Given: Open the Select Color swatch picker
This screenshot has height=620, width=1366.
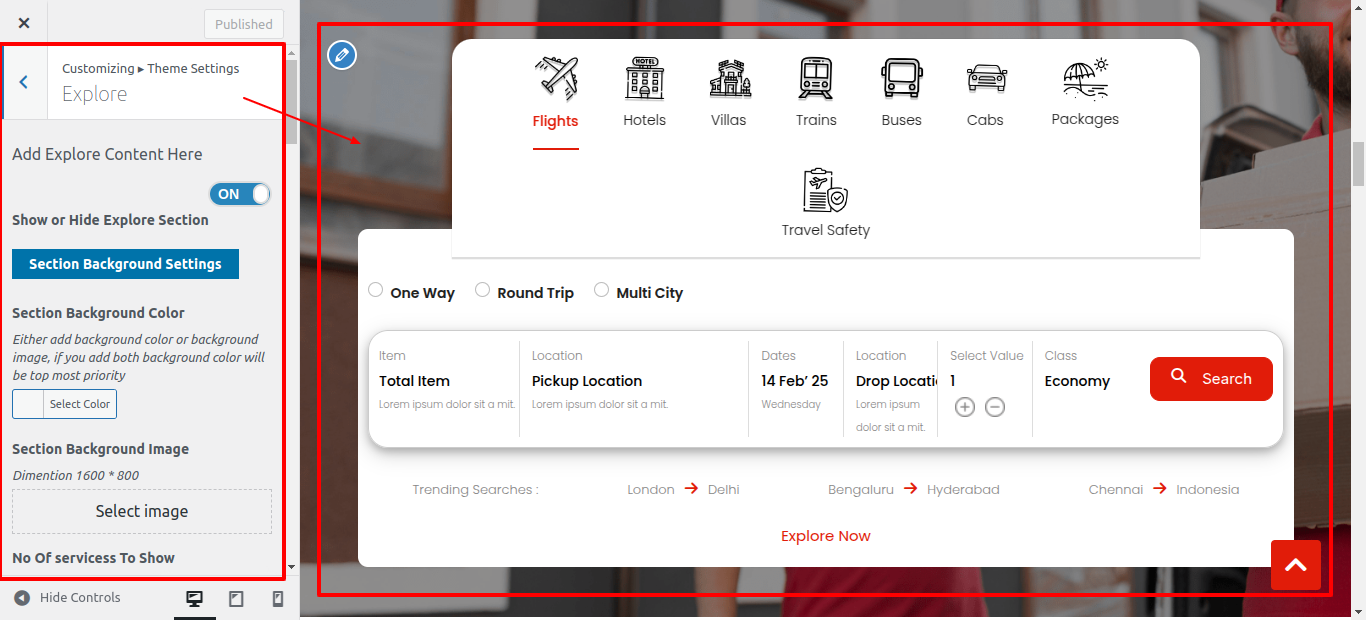Looking at the screenshot, I should click(x=65, y=404).
